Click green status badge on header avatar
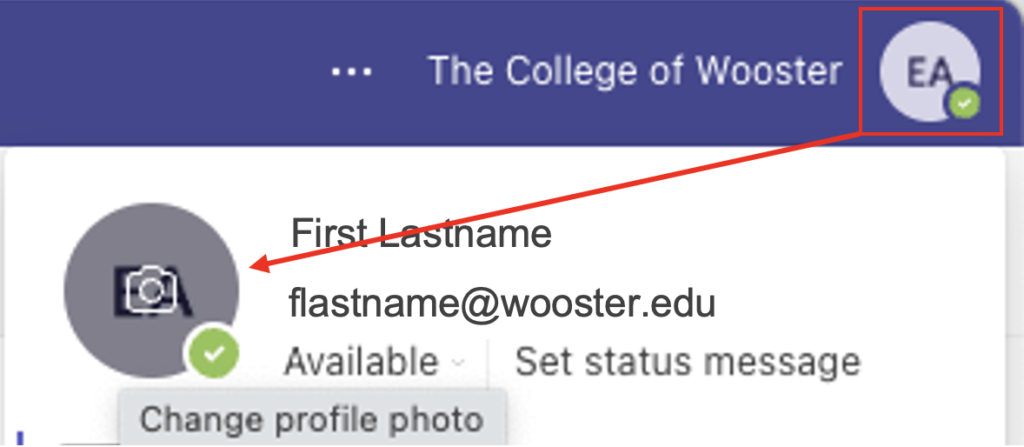 [964, 103]
